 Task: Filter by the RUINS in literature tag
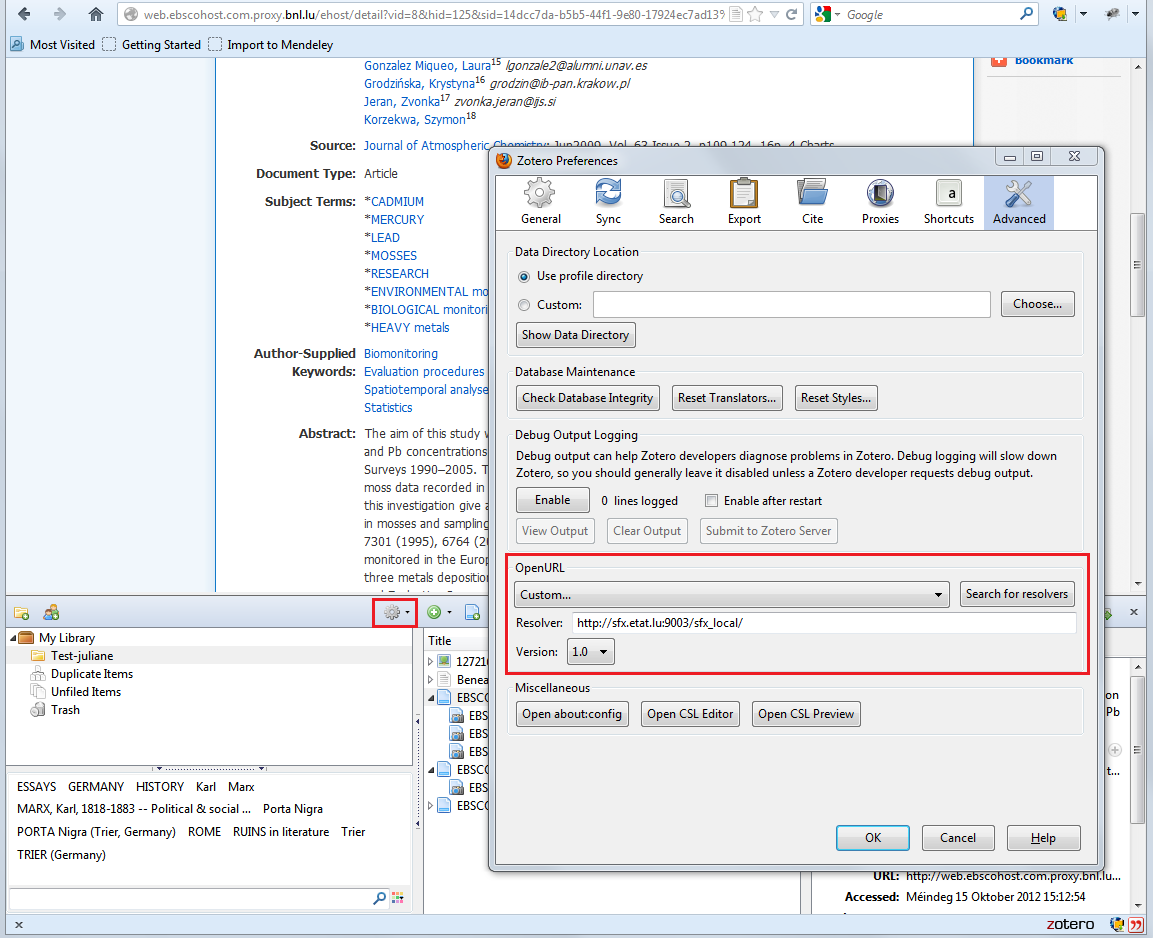pos(281,832)
